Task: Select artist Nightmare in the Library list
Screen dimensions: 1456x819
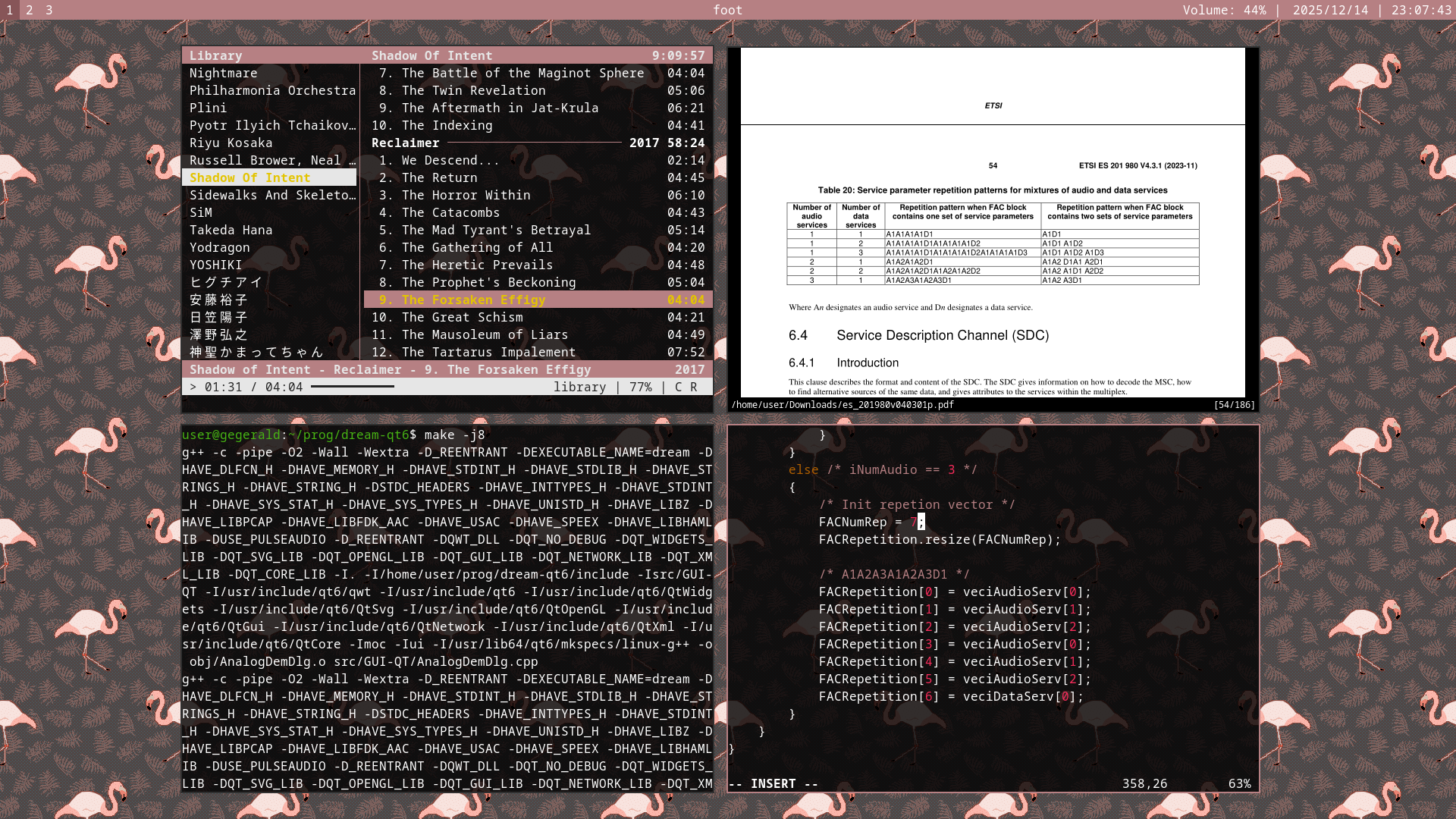Action: coord(223,73)
